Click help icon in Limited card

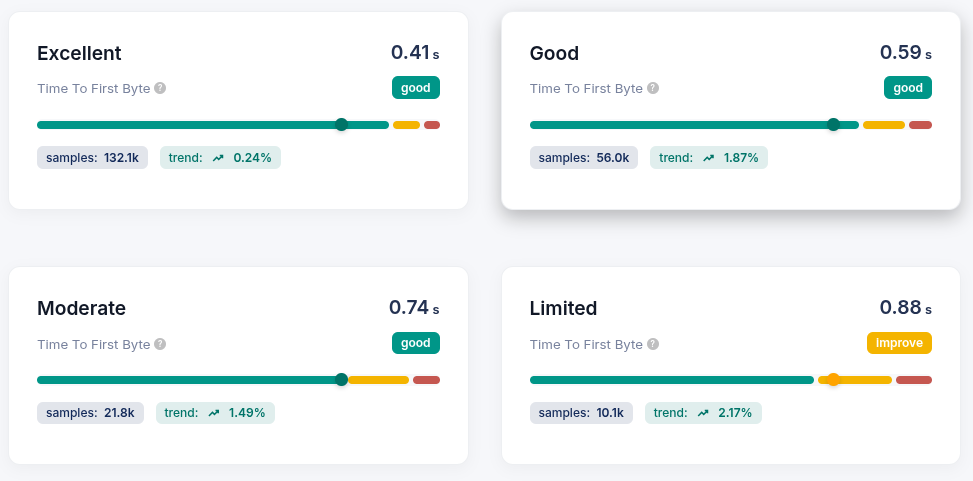coord(653,344)
